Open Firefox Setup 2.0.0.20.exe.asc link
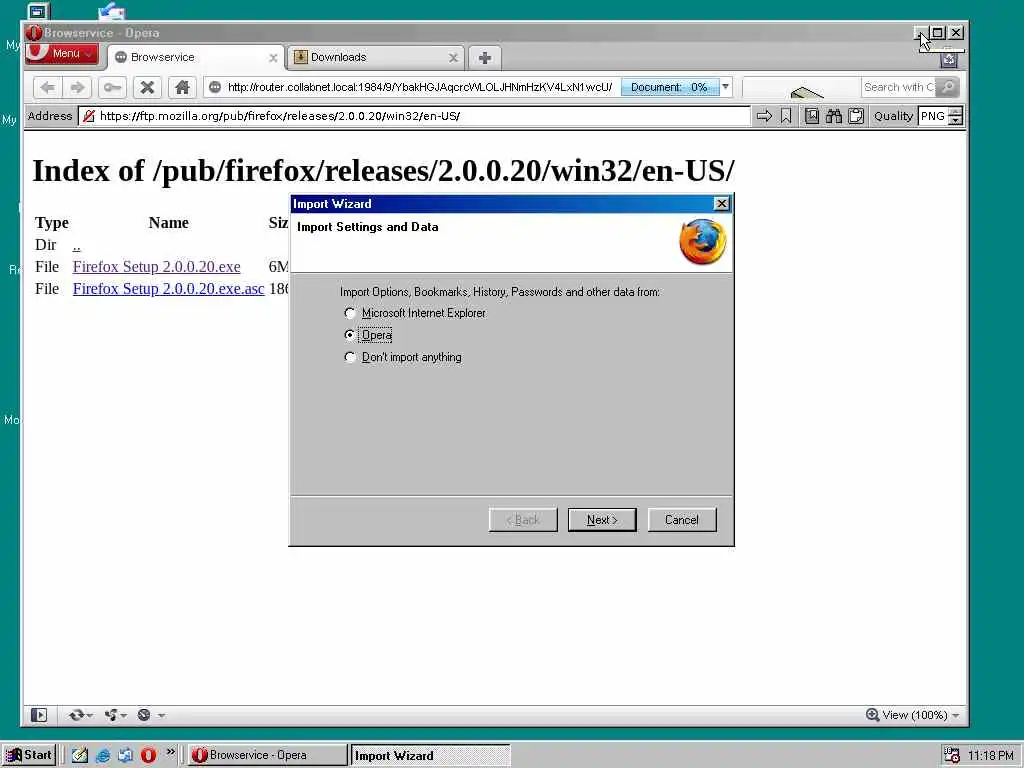This screenshot has height=768, width=1024. pyautogui.click(x=168, y=289)
